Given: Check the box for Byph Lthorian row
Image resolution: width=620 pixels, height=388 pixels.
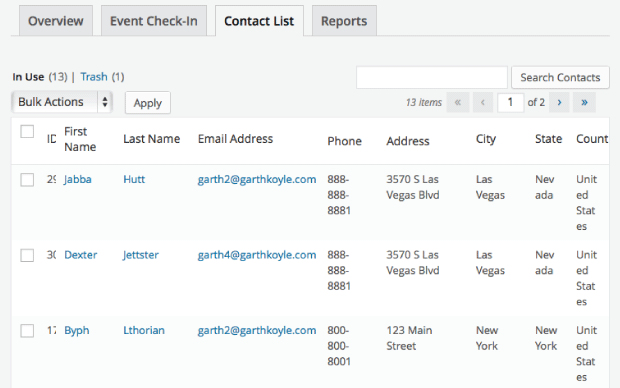Looking at the screenshot, I should coord(27,331).
